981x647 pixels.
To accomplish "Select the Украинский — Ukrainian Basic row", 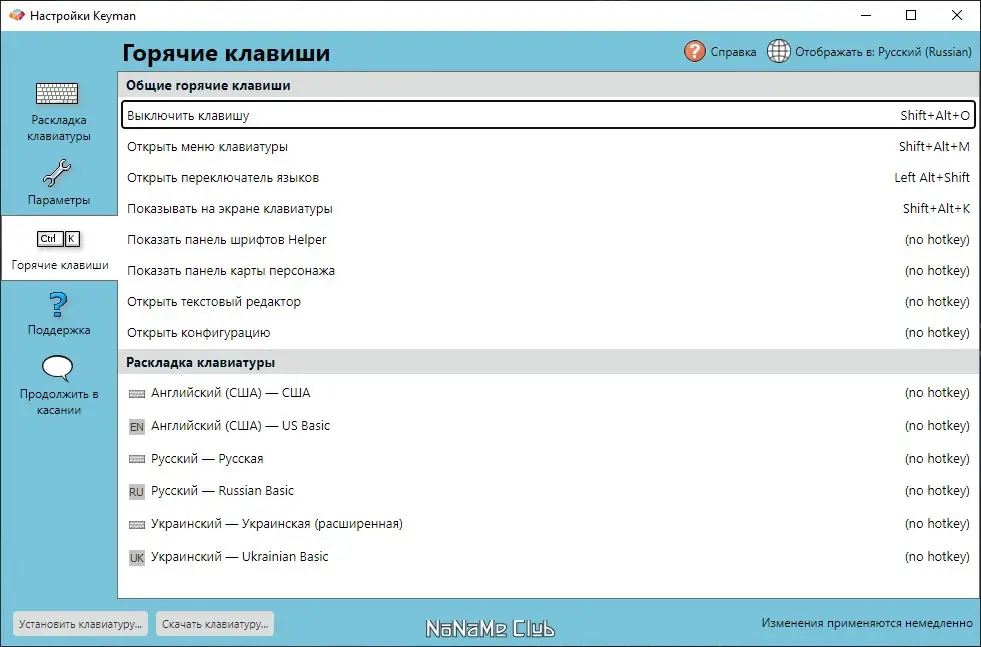I will coord(548,557).
